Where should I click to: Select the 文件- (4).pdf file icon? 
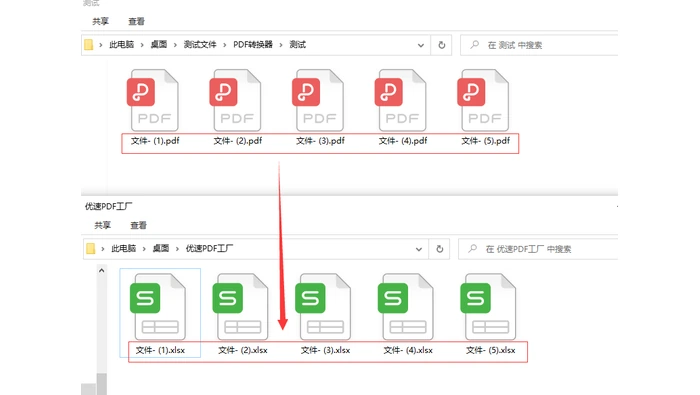click(x=400, y=100)
